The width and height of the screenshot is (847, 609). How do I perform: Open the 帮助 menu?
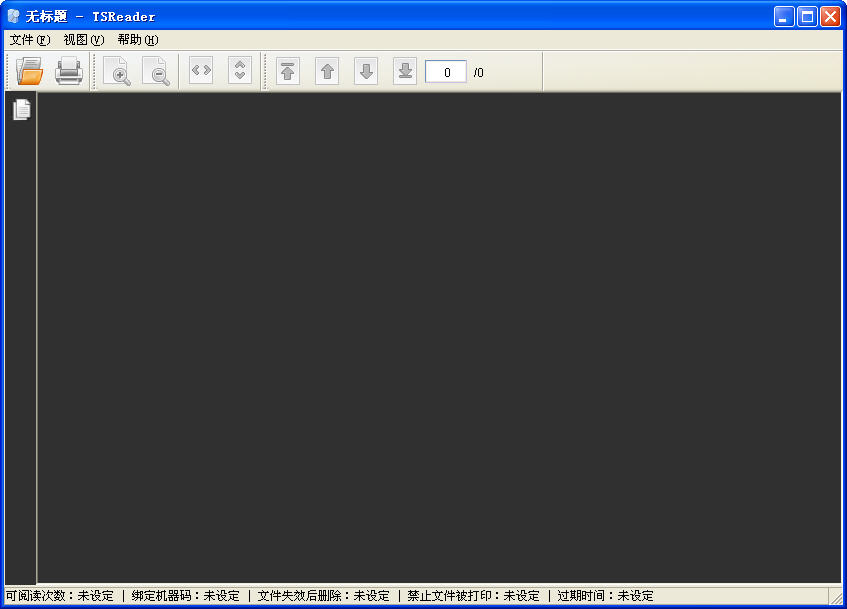coord(137,40)
